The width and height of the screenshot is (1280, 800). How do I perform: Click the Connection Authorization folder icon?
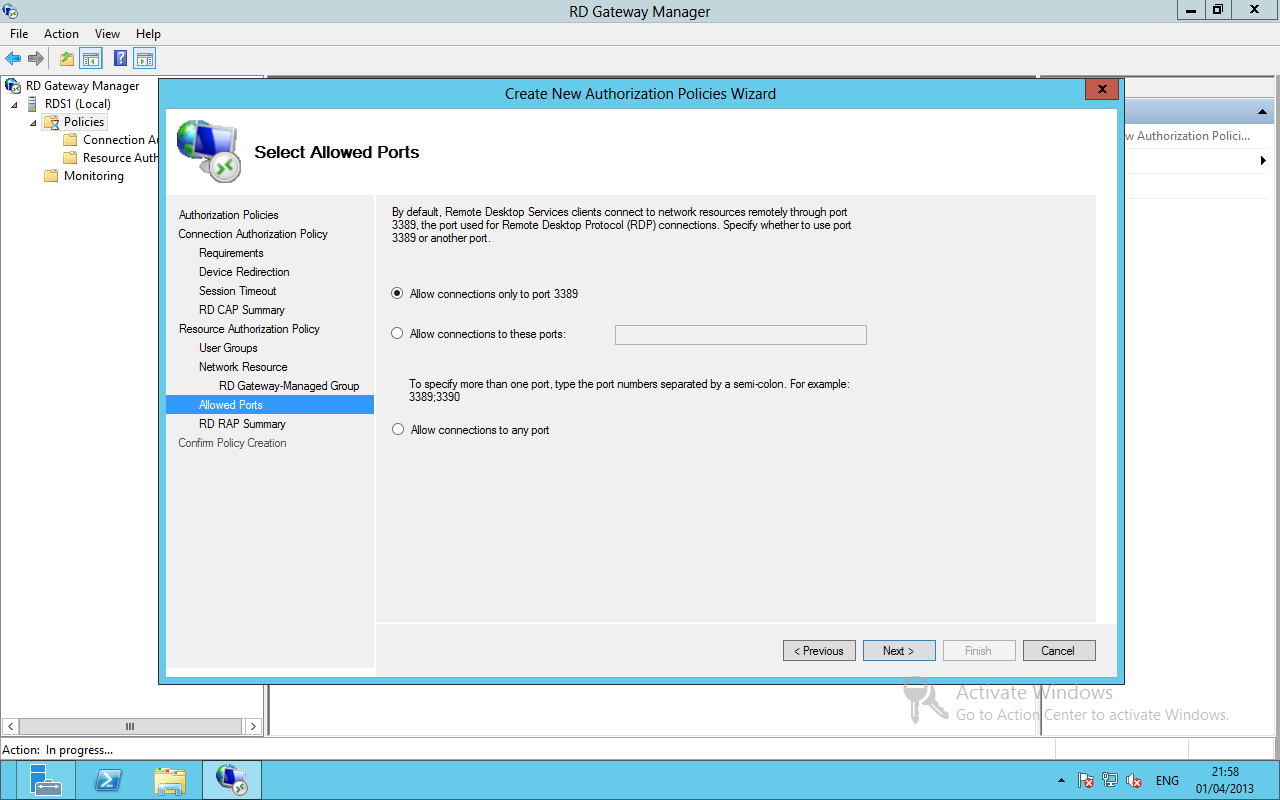[70, 140]
